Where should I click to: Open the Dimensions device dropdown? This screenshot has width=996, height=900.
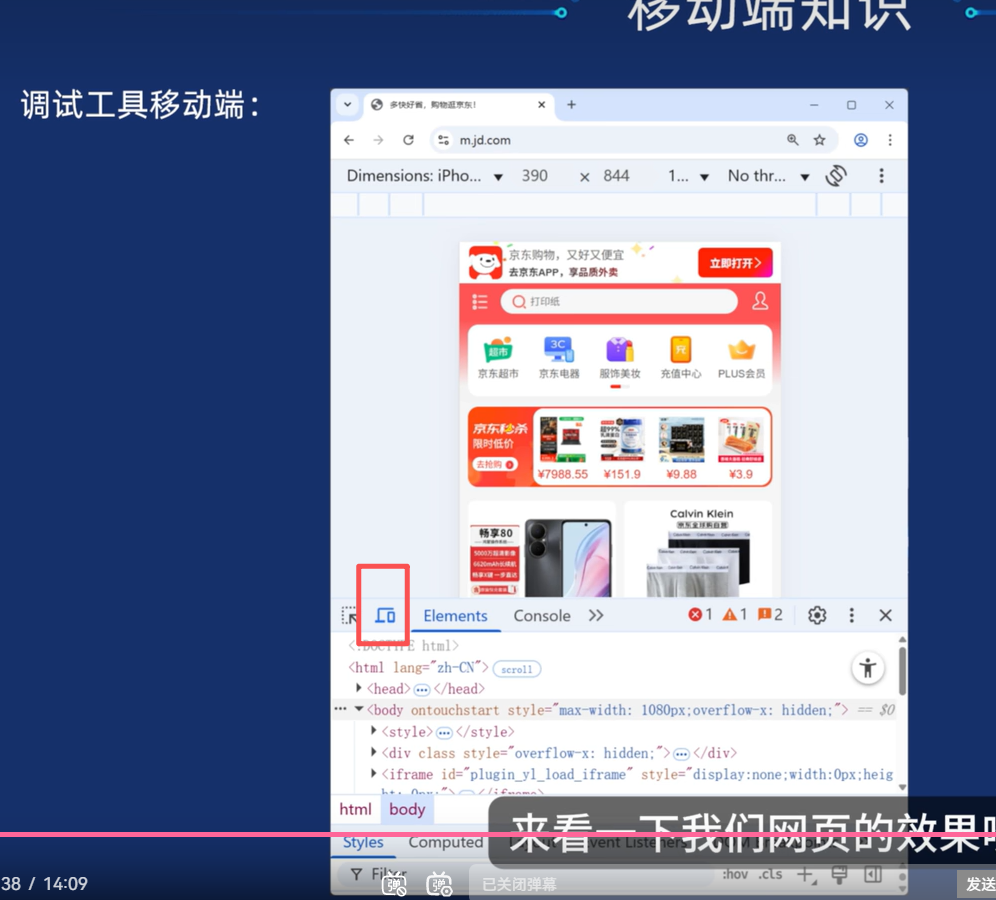coord(424,176)
